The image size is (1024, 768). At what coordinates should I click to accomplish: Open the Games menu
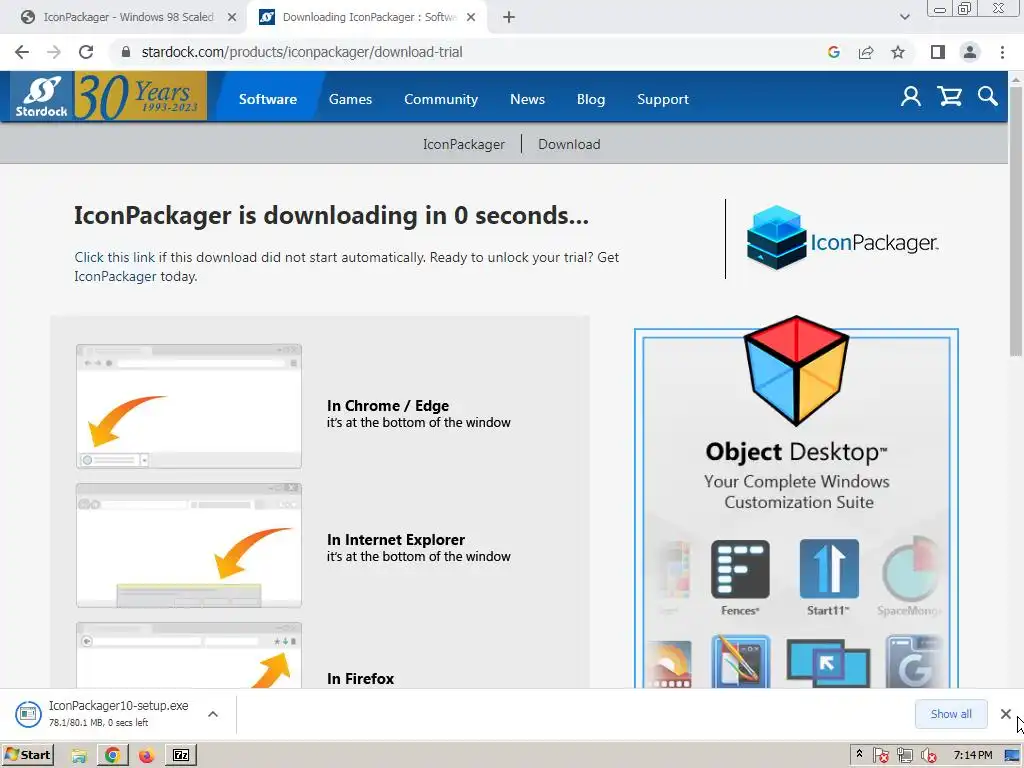click(x=350, y=99)
